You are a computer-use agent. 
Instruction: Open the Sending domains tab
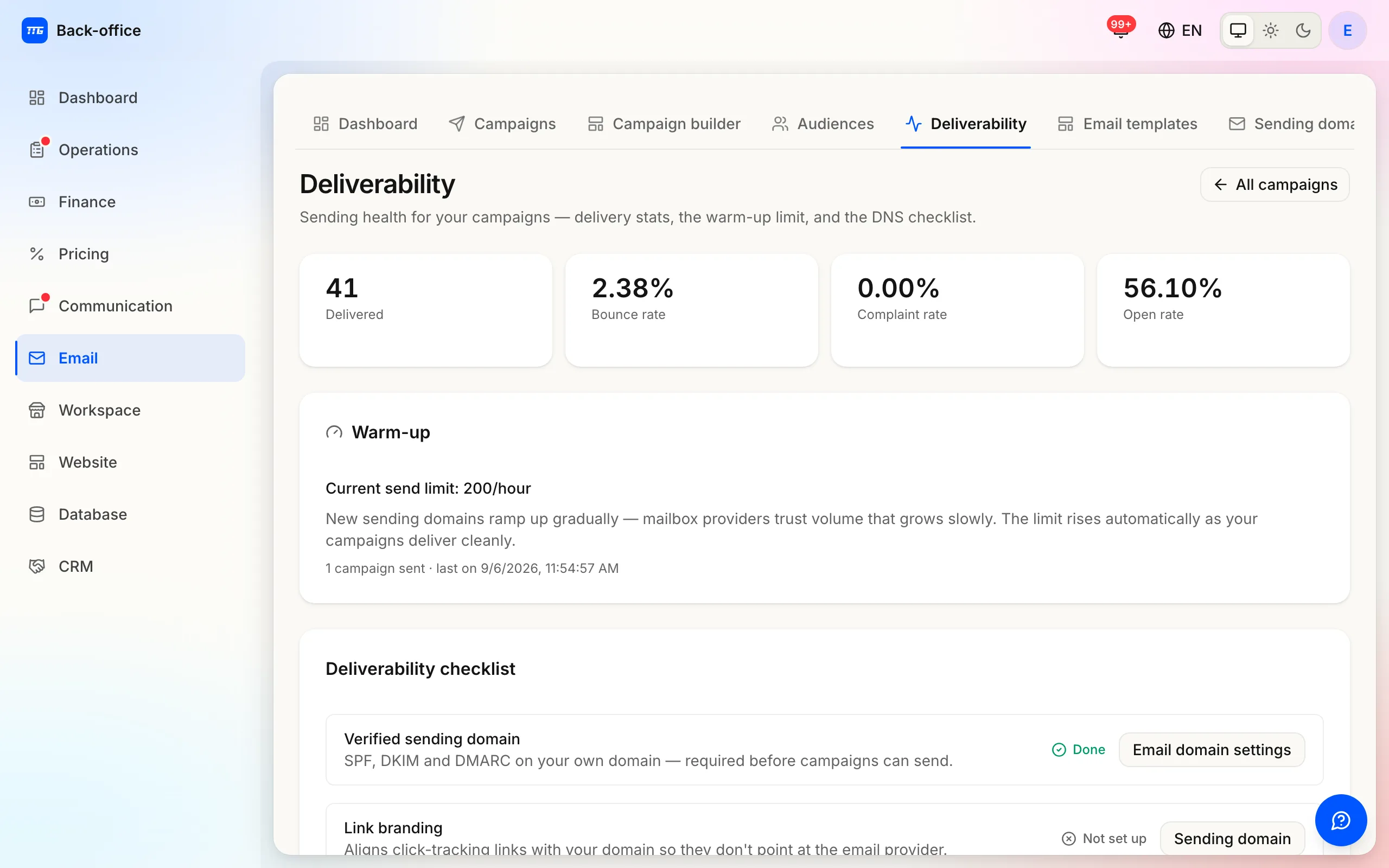1291,124
